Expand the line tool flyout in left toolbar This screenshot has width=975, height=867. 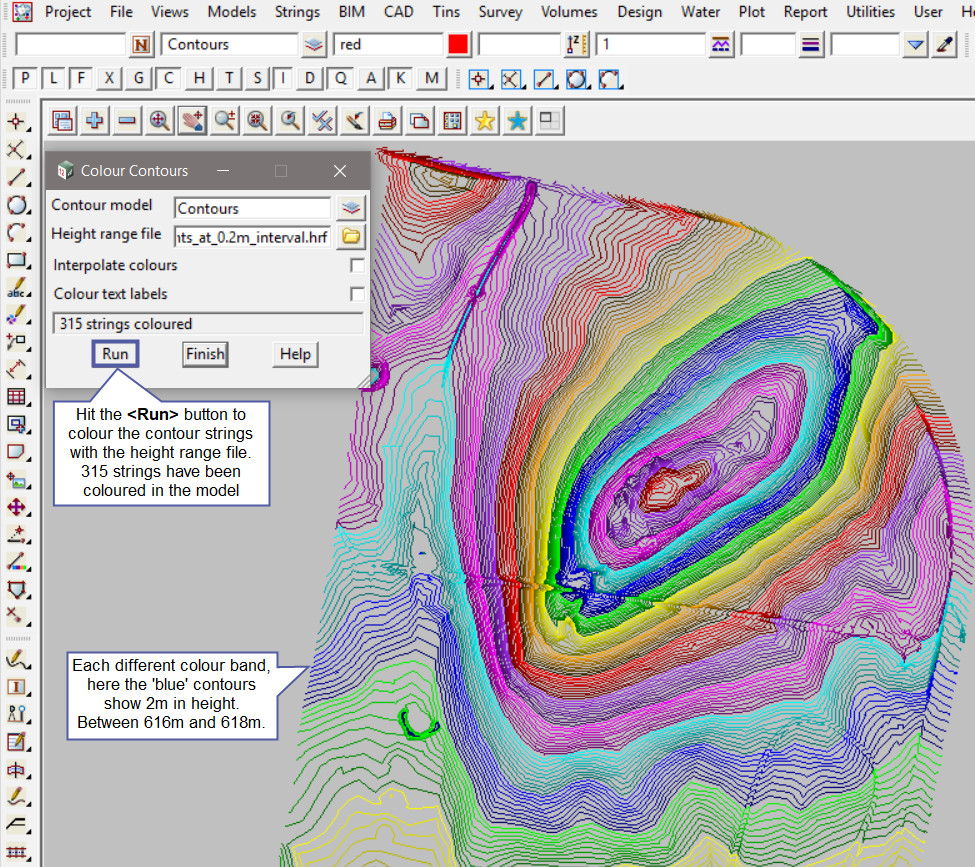tap(16, 178)
